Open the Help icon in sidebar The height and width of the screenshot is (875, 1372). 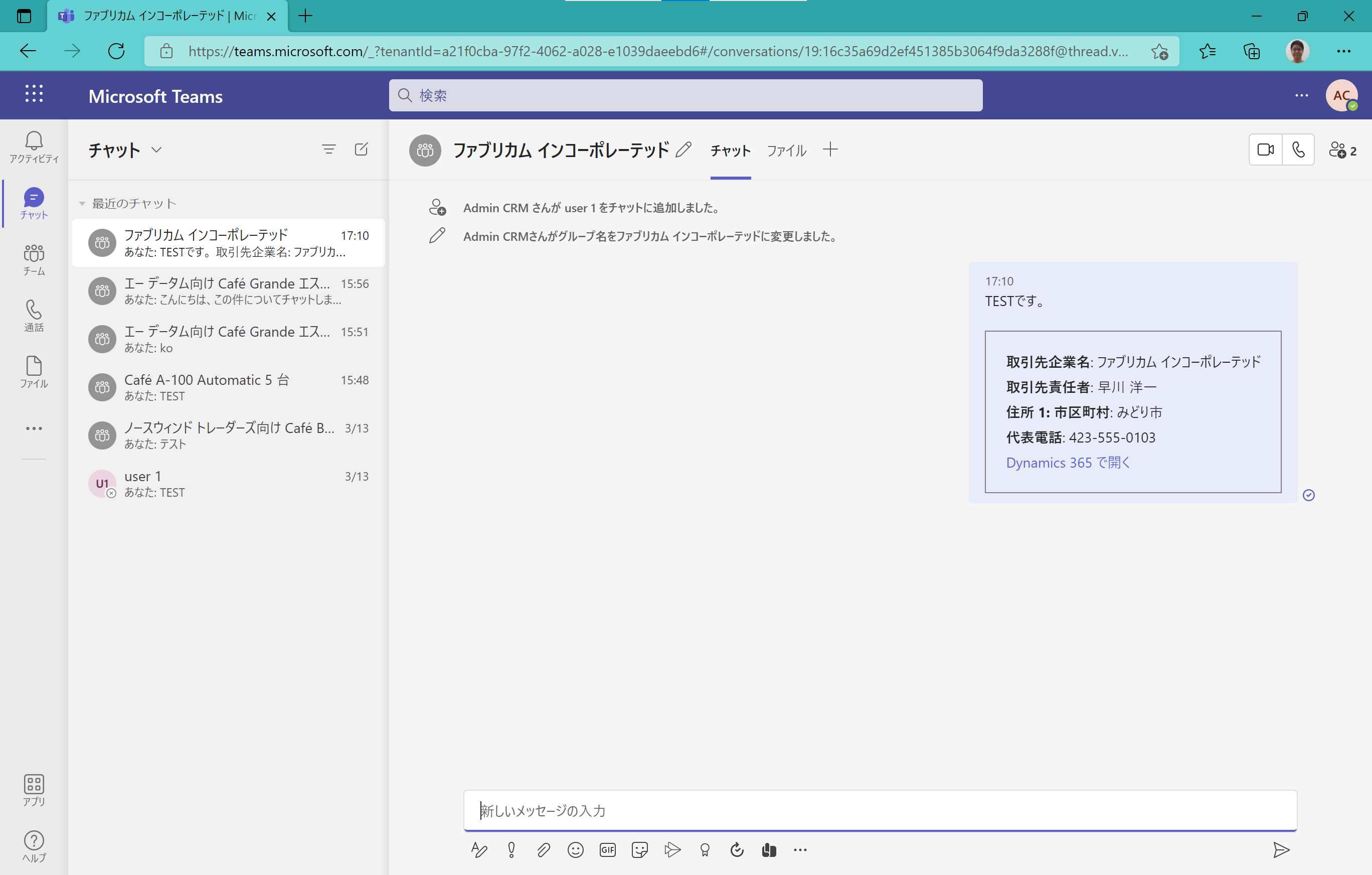coord(34,846)
